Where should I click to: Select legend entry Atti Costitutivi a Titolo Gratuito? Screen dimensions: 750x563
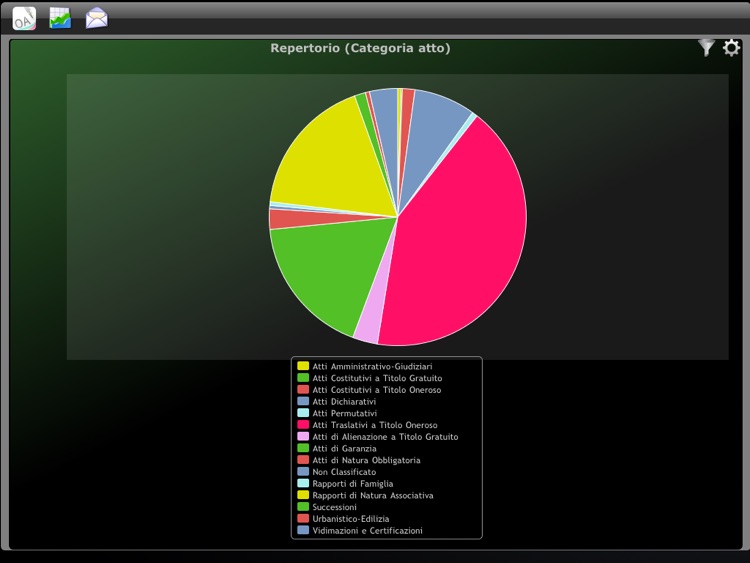point(377,378)
